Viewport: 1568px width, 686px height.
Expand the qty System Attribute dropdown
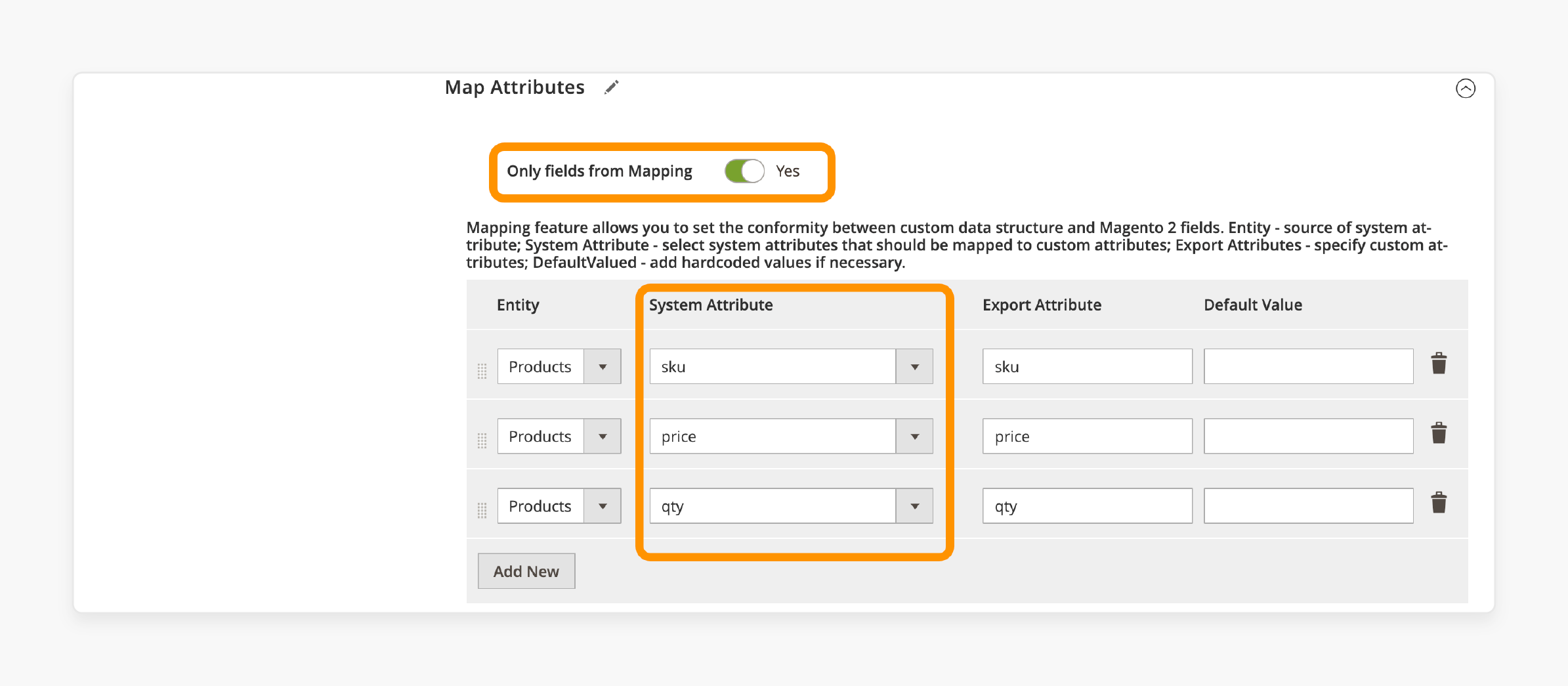915,505
